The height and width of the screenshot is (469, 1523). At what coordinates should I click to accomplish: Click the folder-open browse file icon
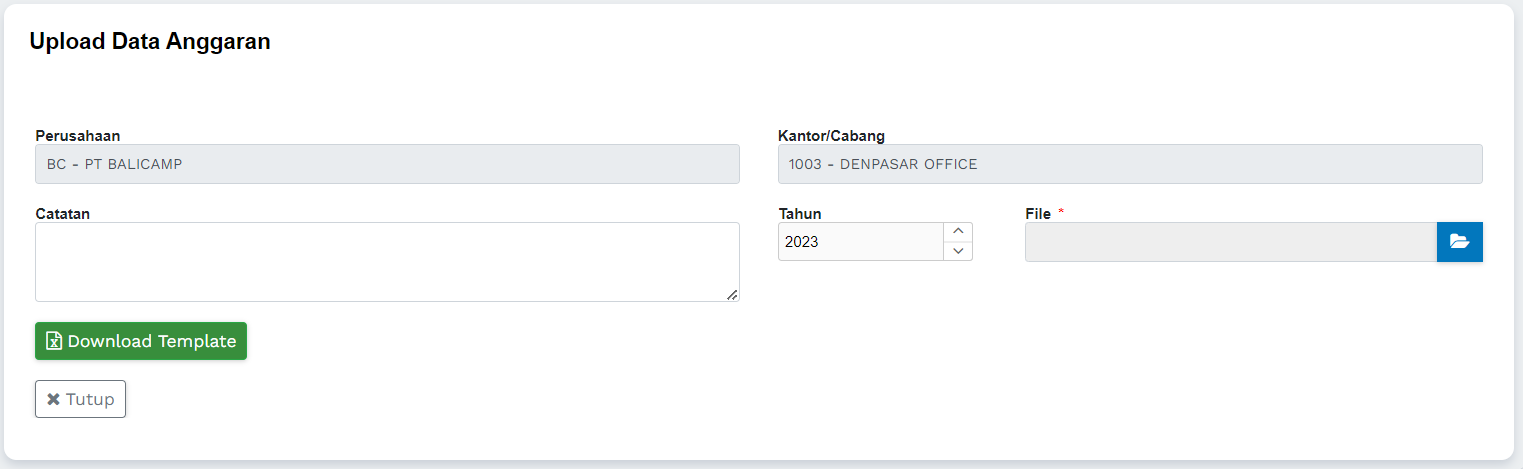coord(1459,242)
